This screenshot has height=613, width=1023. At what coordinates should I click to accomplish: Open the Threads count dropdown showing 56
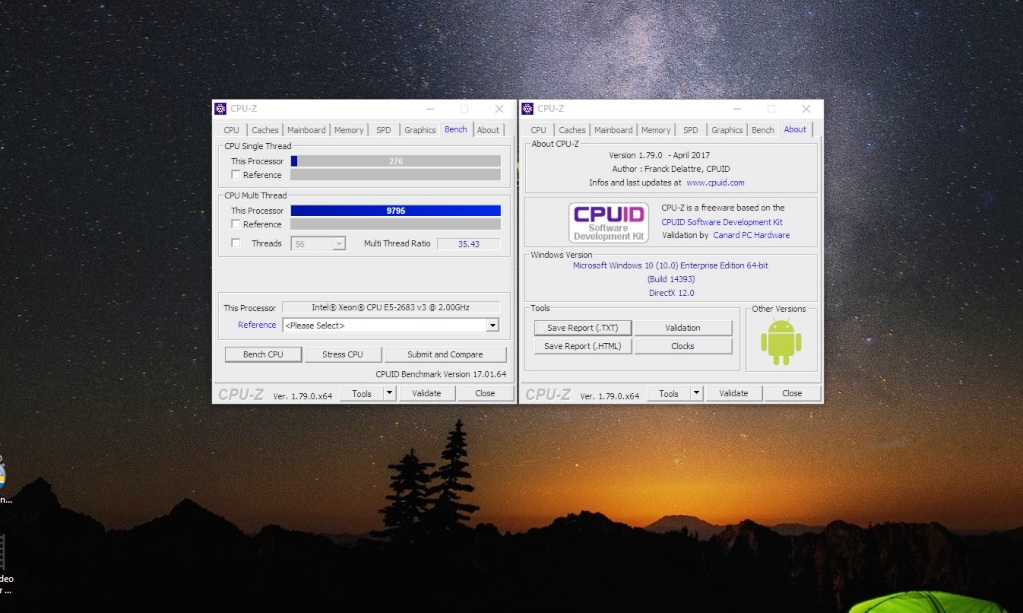pyautogui.click(x=318, y=244)
